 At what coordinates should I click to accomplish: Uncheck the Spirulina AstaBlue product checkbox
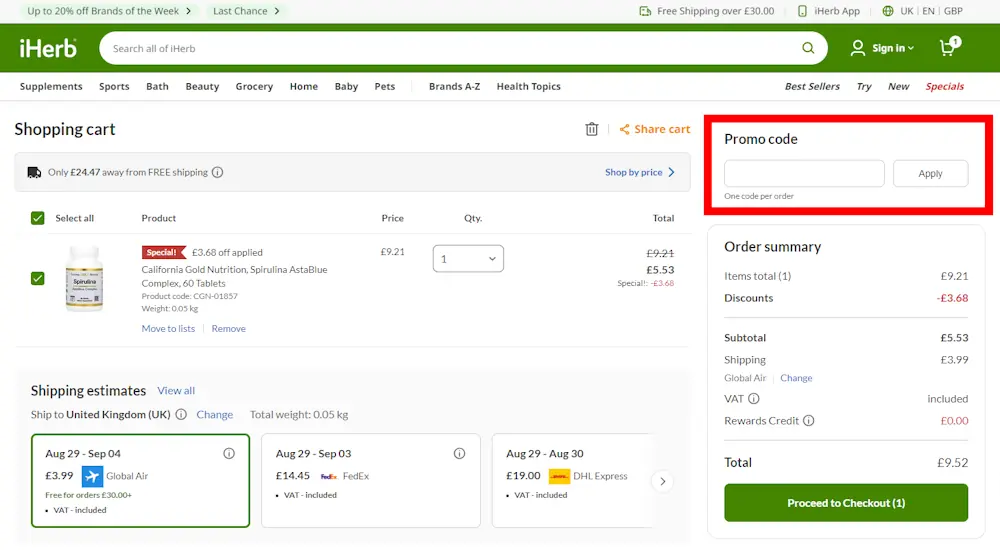pos(38,278)
